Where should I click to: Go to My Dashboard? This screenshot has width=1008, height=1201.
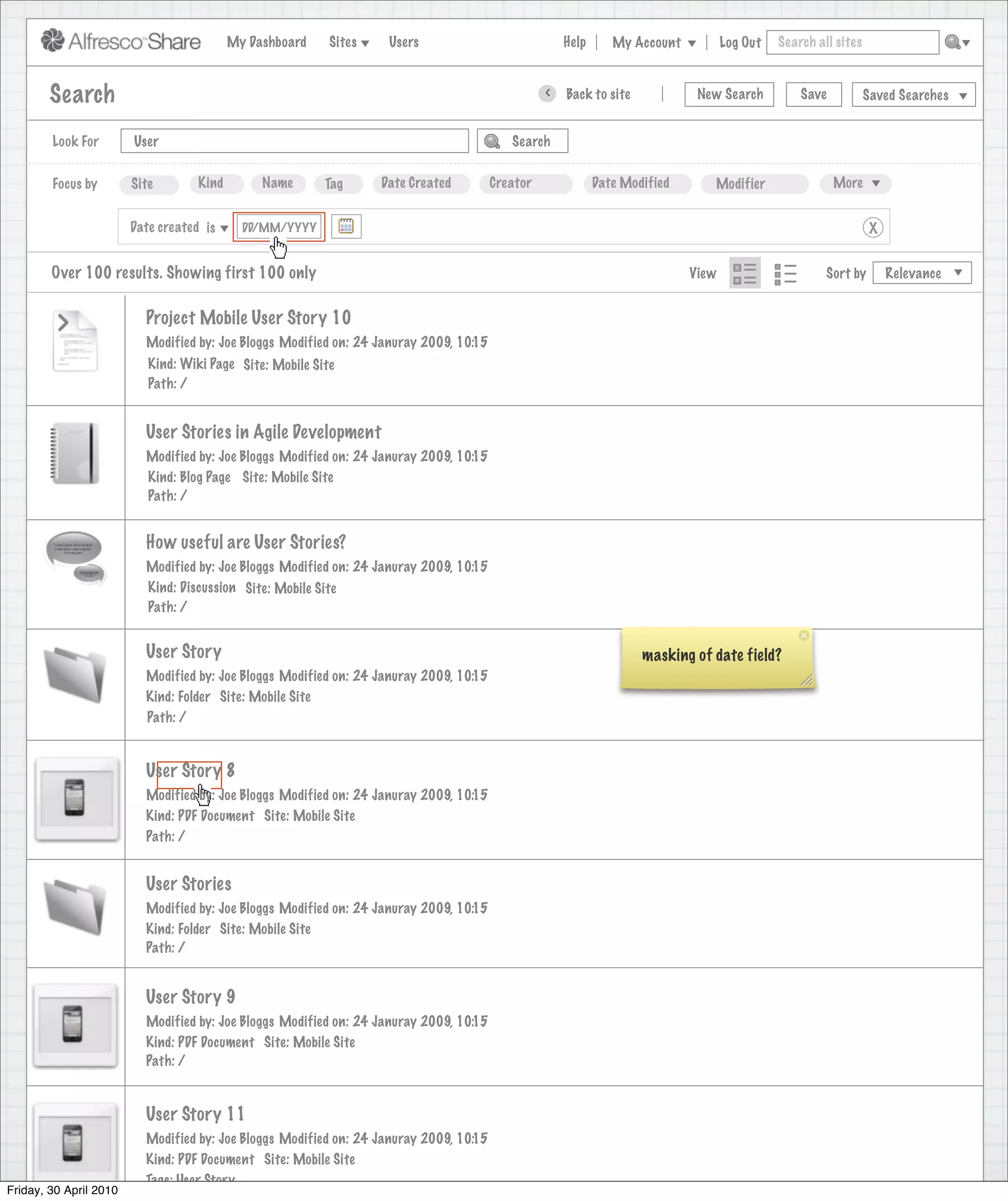pos(266,42)
